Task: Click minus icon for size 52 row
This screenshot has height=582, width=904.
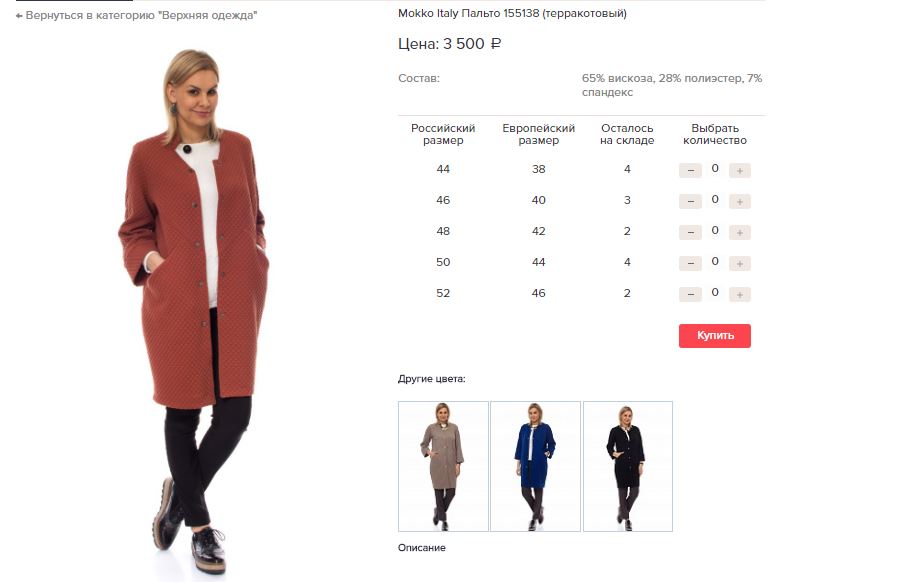Action: pos(690,295)
